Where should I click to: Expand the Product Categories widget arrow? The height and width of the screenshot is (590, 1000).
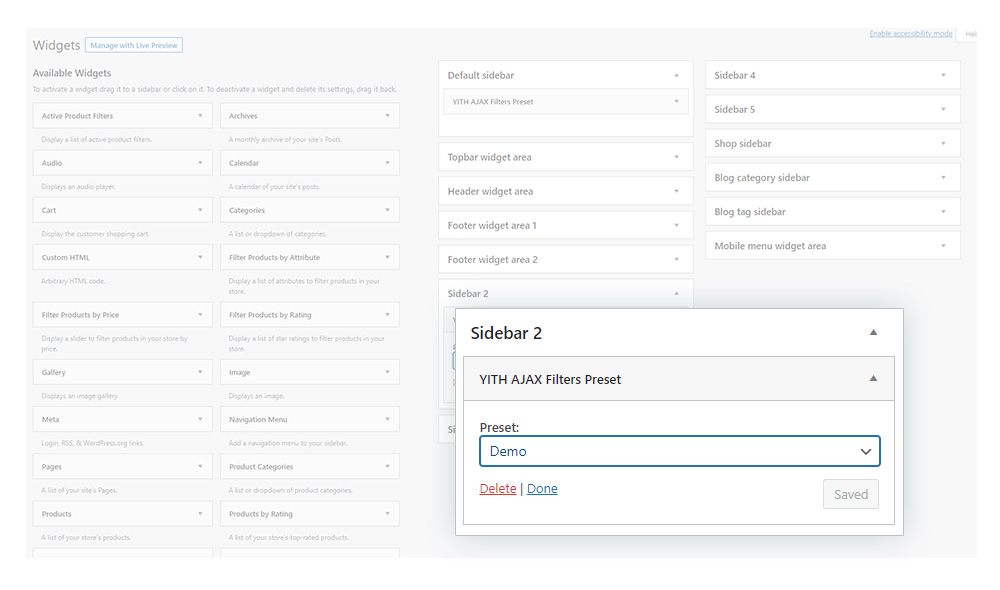(387, 466)
